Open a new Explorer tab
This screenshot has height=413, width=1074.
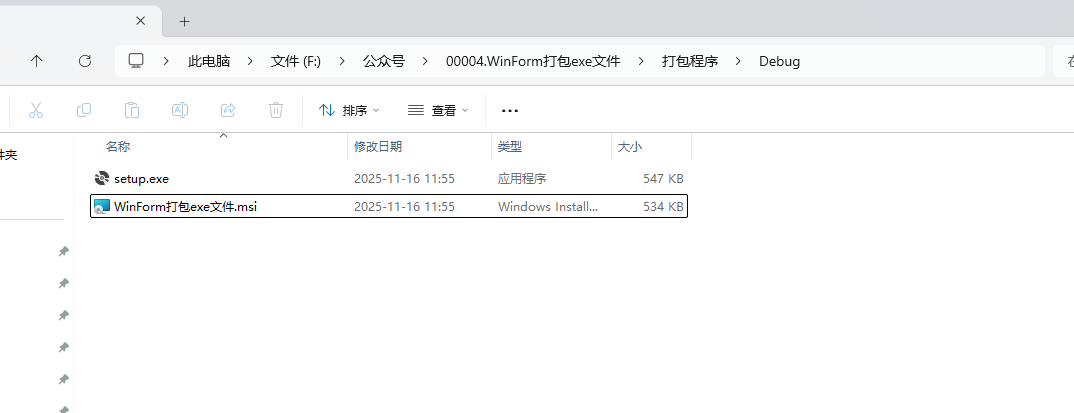pyautogui.click(x=184, y=21)
